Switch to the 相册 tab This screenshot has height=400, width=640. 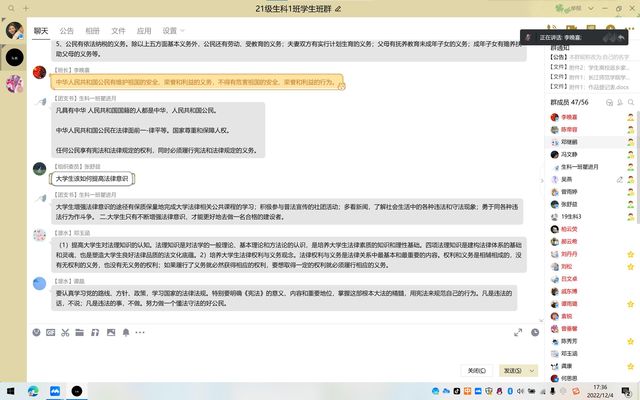click(92, 31)
